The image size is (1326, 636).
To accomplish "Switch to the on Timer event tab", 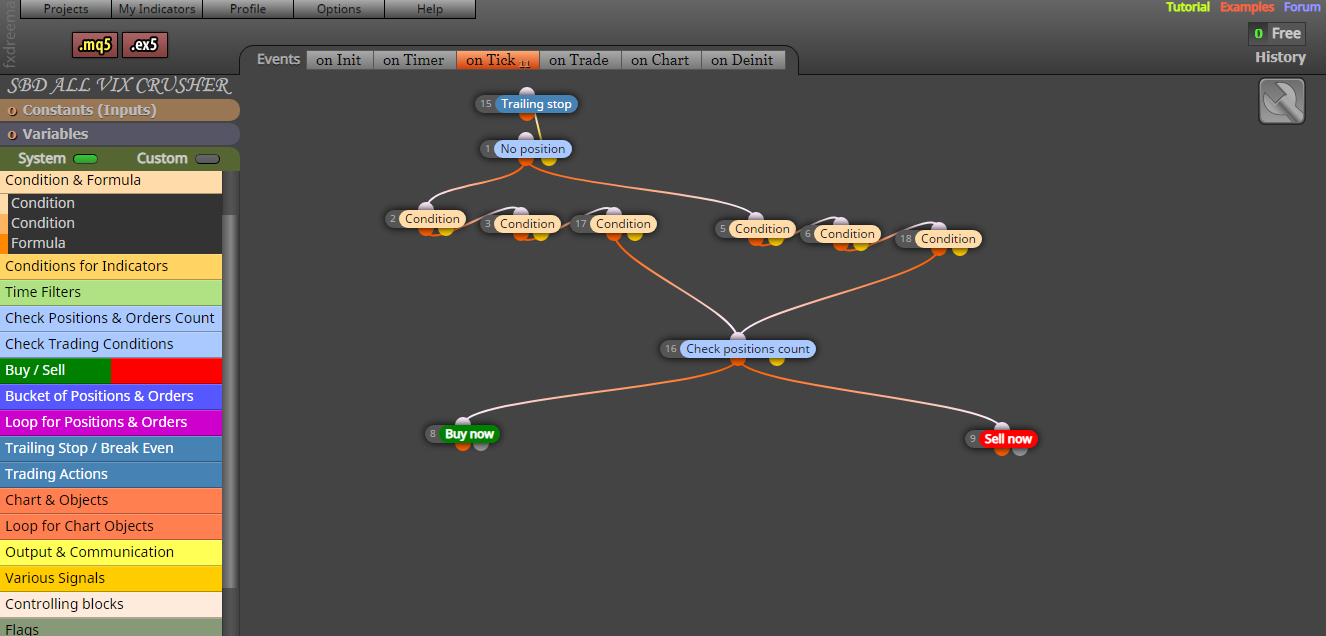I will pos(414,60).
